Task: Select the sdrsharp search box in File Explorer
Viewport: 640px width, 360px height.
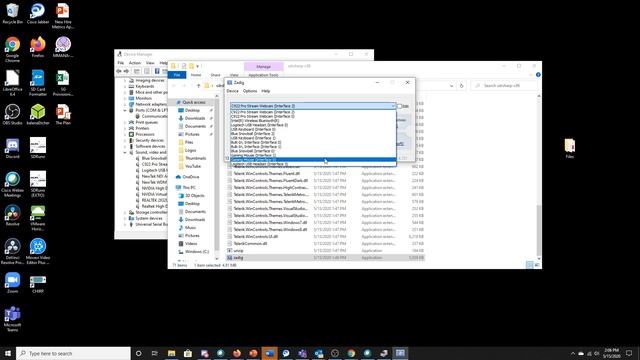Action: pos(504,86)
